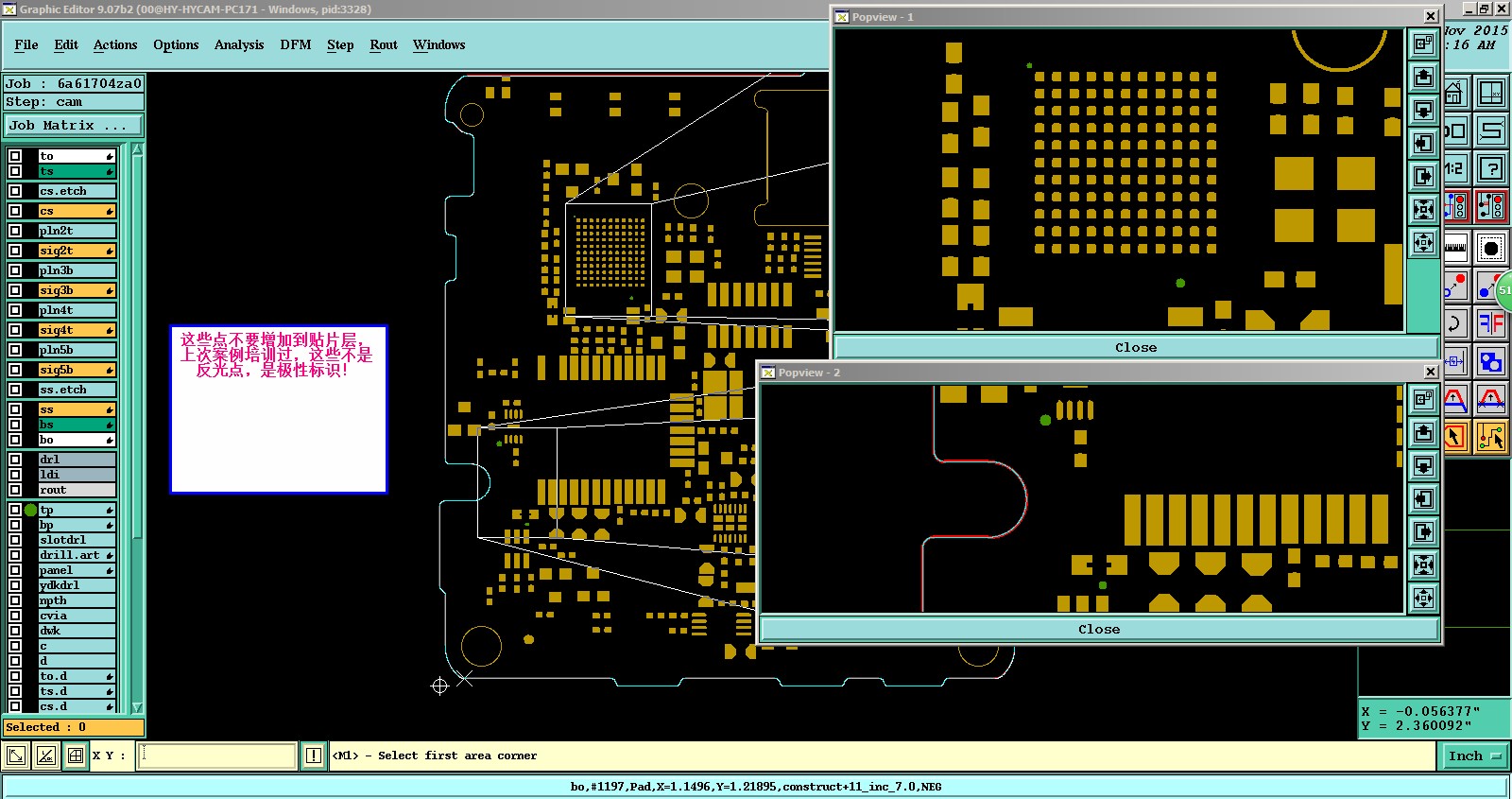The width and height of the screenshot is (1512, 799).
Task: Toggle checkbox for the 'cs.etch' layer
Action: pyautogui.click(x=15, y=191)
